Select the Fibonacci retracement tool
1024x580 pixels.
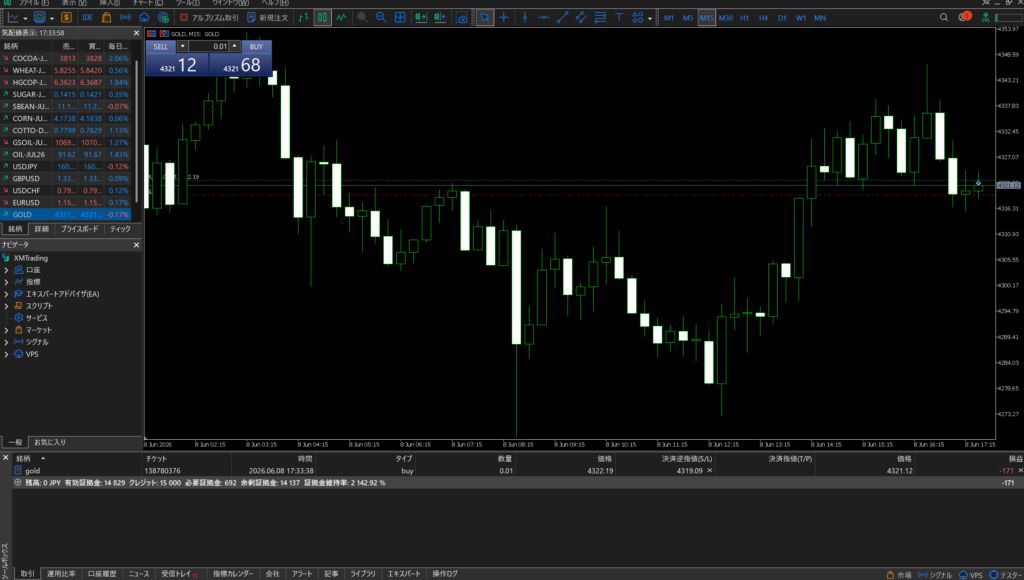point(600,18)
